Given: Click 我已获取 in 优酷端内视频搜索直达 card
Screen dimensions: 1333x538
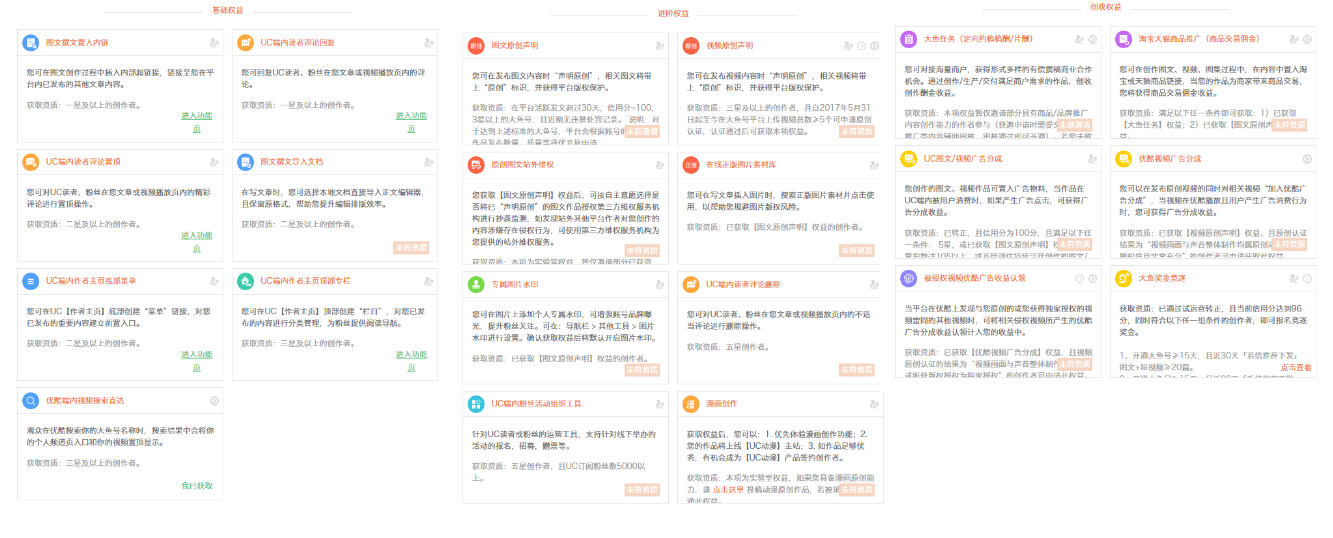Looking at the screenshot, I should click(x=197, y=486).
